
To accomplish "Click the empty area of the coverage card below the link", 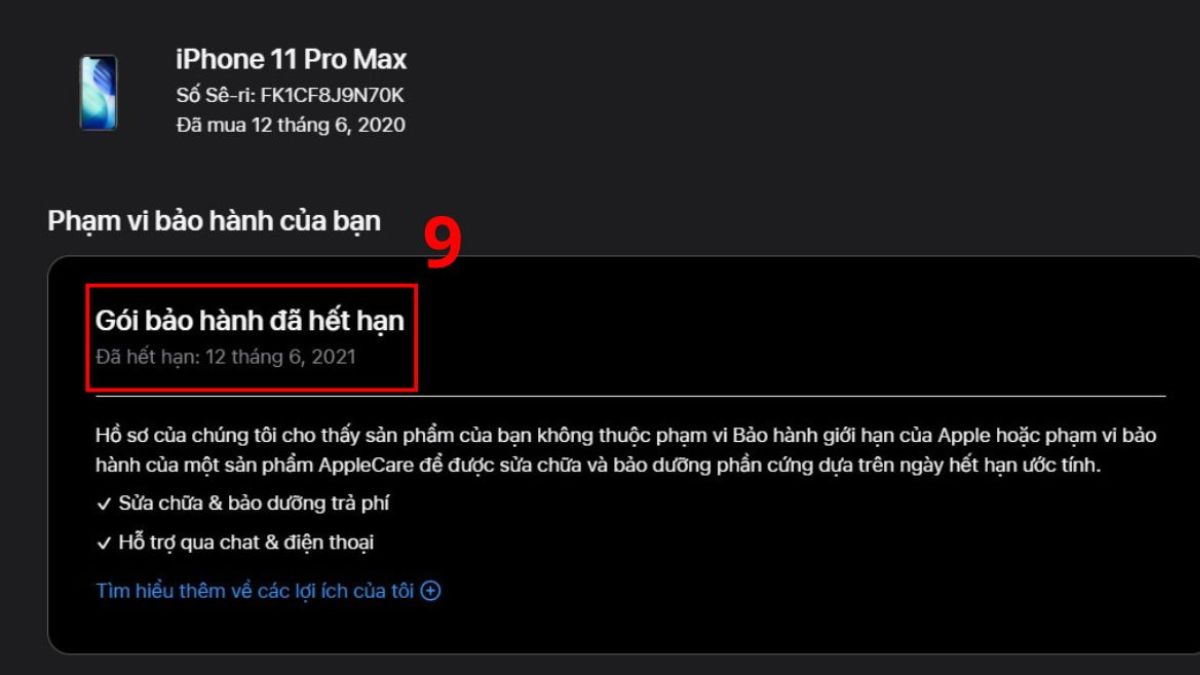I will click(620, 628).
